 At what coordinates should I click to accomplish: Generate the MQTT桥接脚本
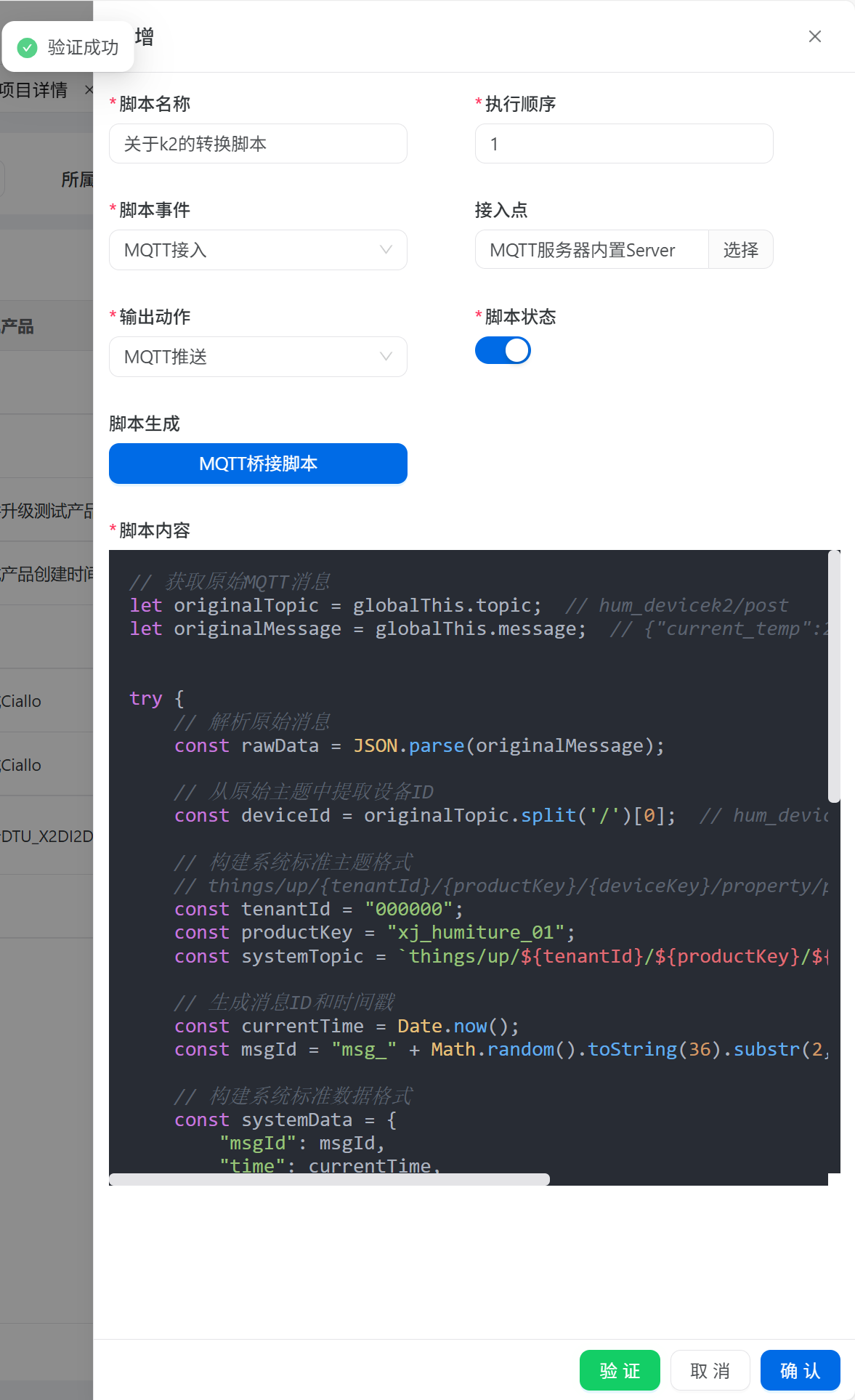tap(258, 464)
